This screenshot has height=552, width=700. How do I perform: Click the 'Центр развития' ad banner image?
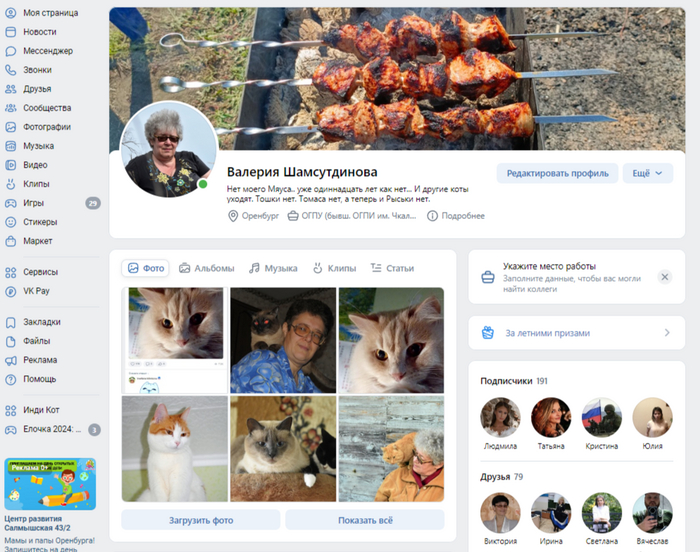point(50,484)
